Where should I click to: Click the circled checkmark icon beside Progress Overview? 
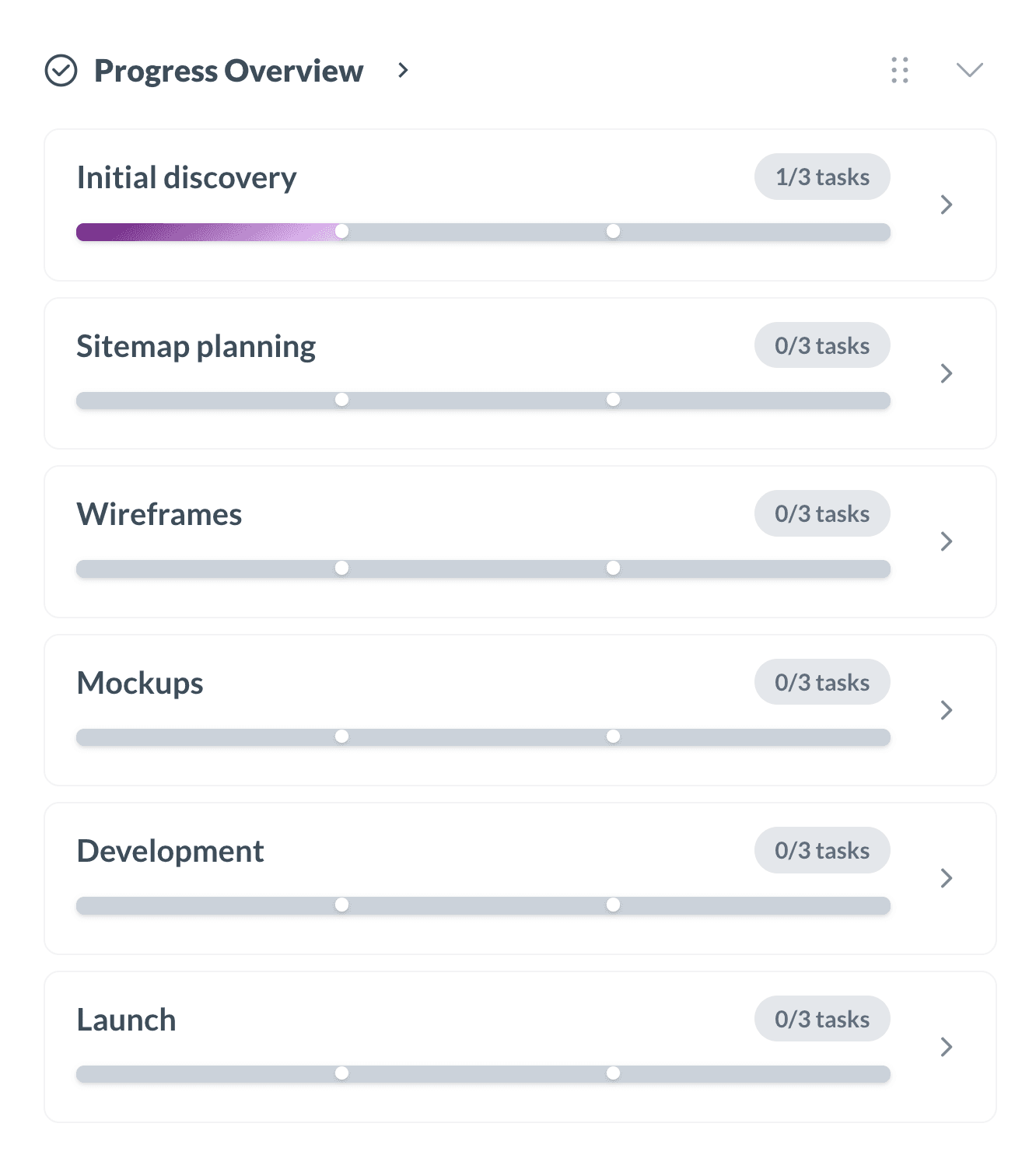61,71
